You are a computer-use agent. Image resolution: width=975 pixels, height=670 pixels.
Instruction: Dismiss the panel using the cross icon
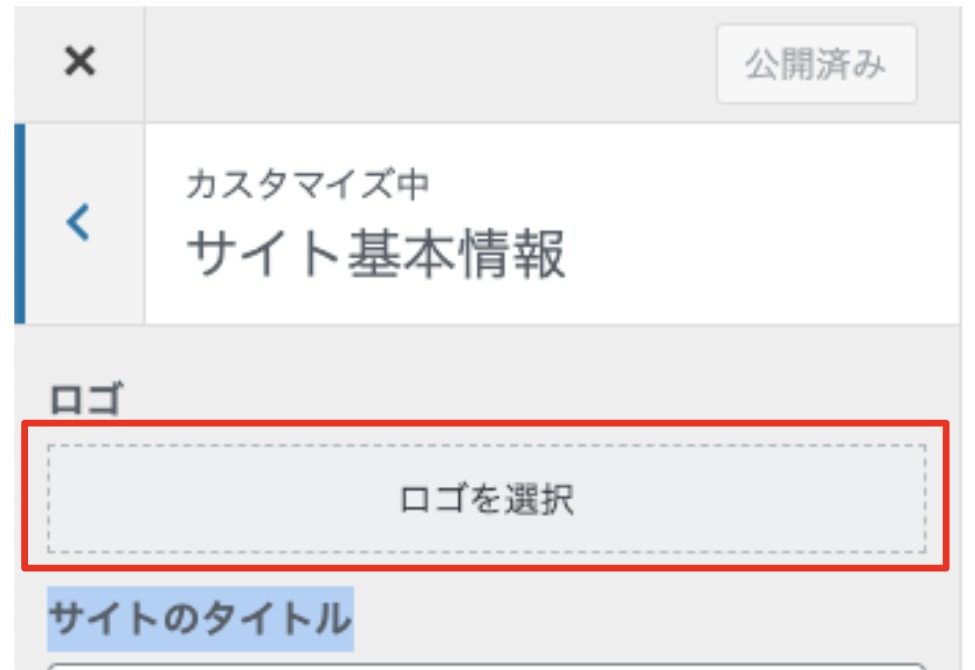point(80,63)
